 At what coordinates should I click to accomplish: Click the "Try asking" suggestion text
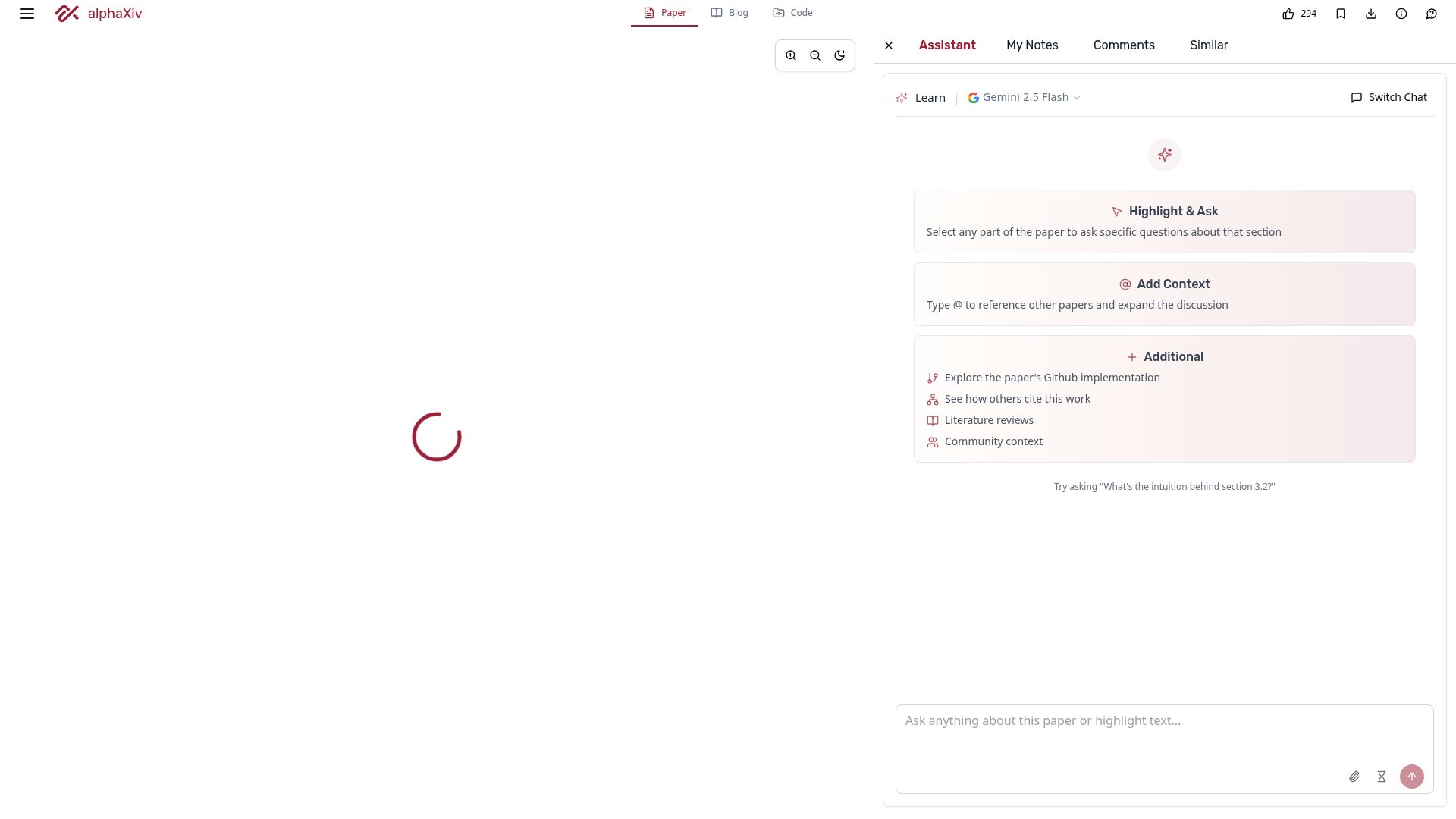(1165, 487)
